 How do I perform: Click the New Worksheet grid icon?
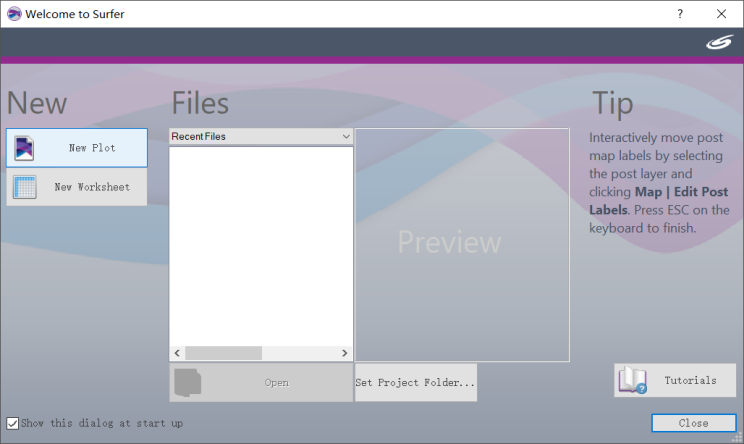click(25, 187)
